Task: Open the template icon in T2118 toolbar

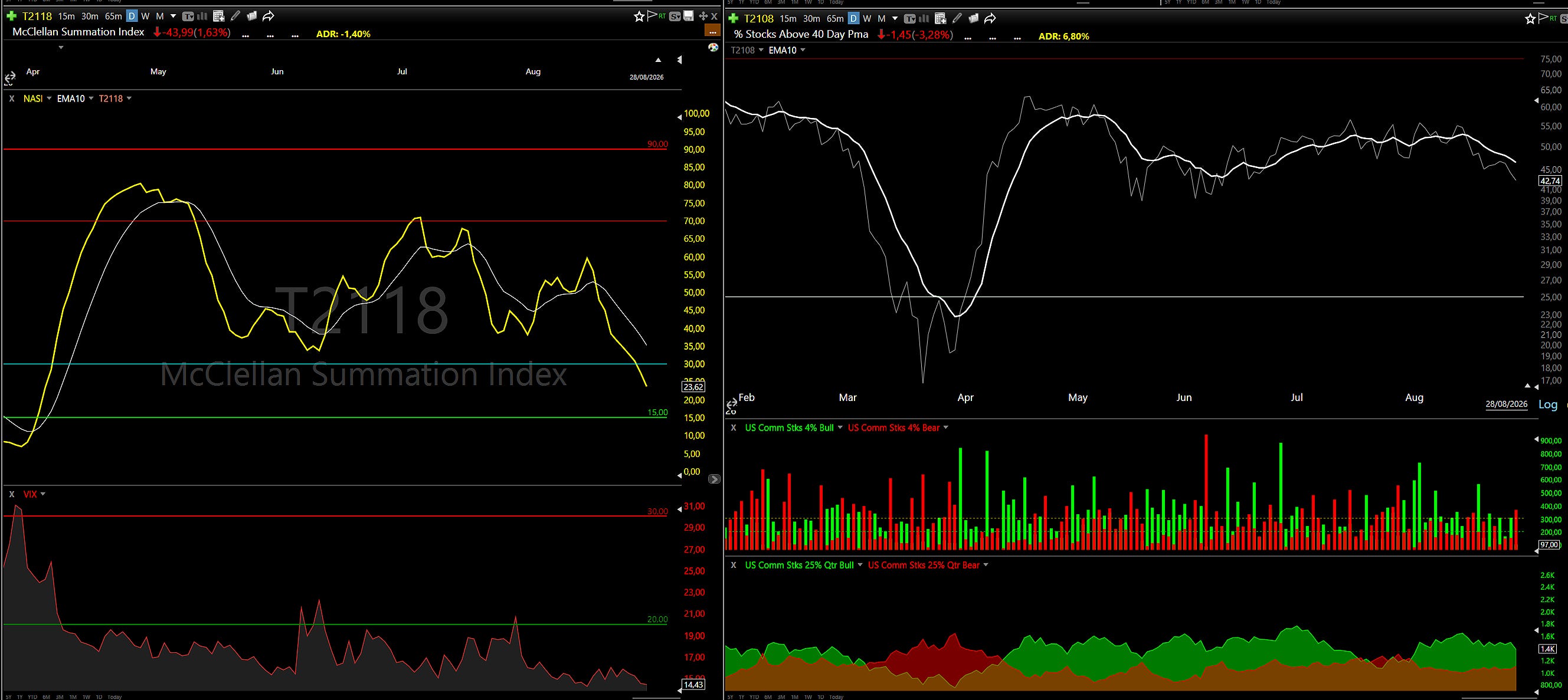Action: [x=188, y=17]
